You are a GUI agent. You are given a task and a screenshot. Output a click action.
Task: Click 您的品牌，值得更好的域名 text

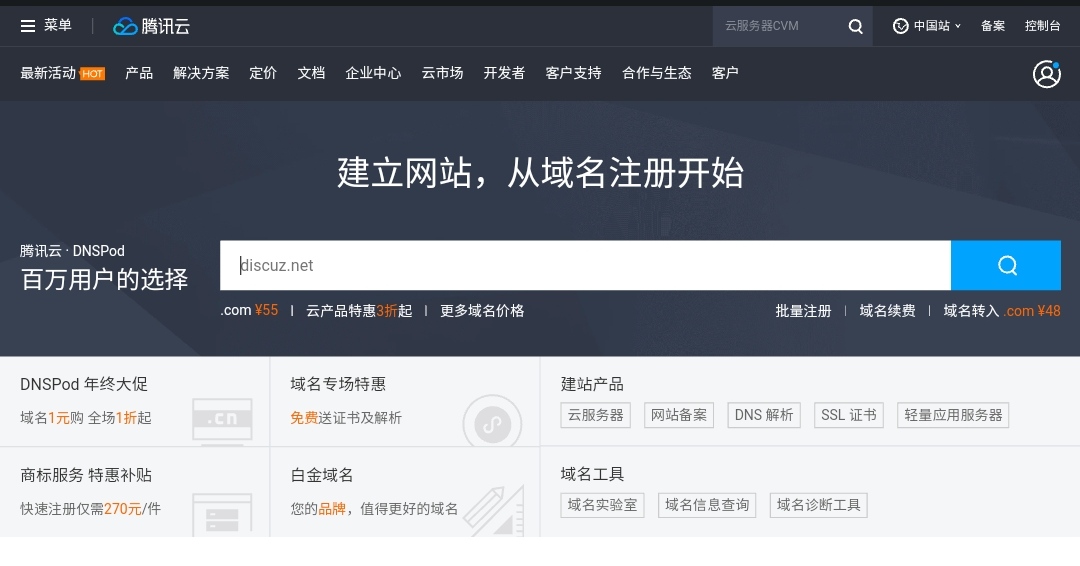(x=374, y=509)
